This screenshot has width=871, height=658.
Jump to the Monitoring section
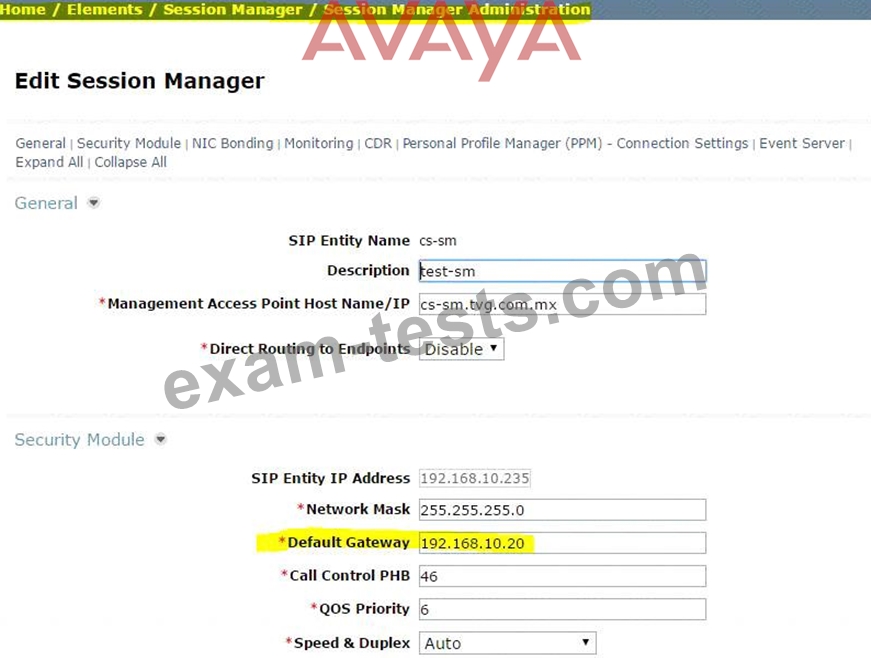[319, 143]
